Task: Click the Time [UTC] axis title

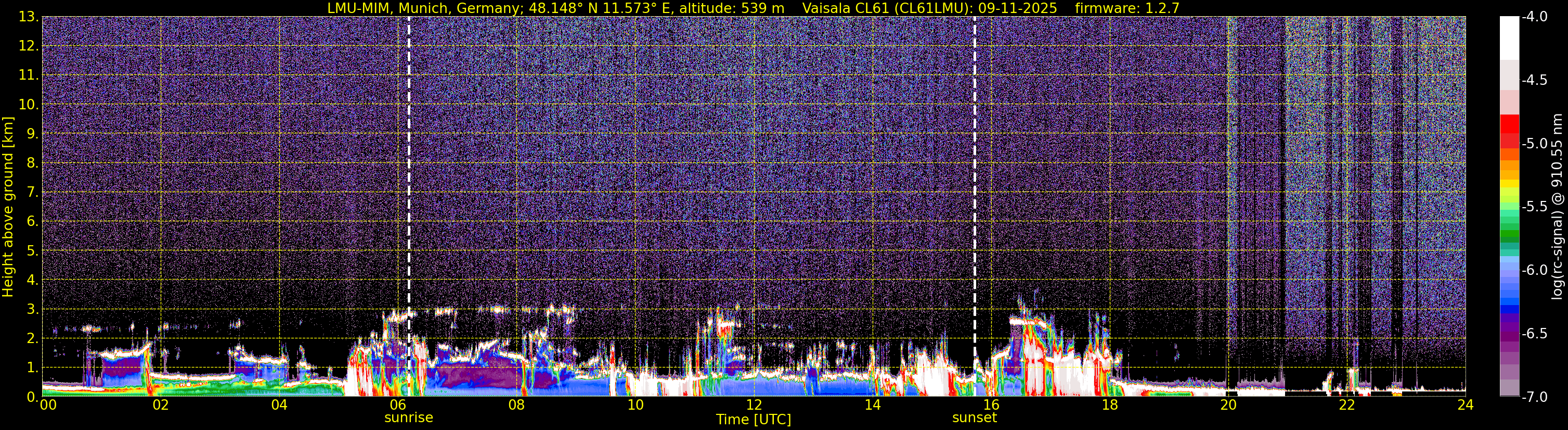Action: pos(754,420)
